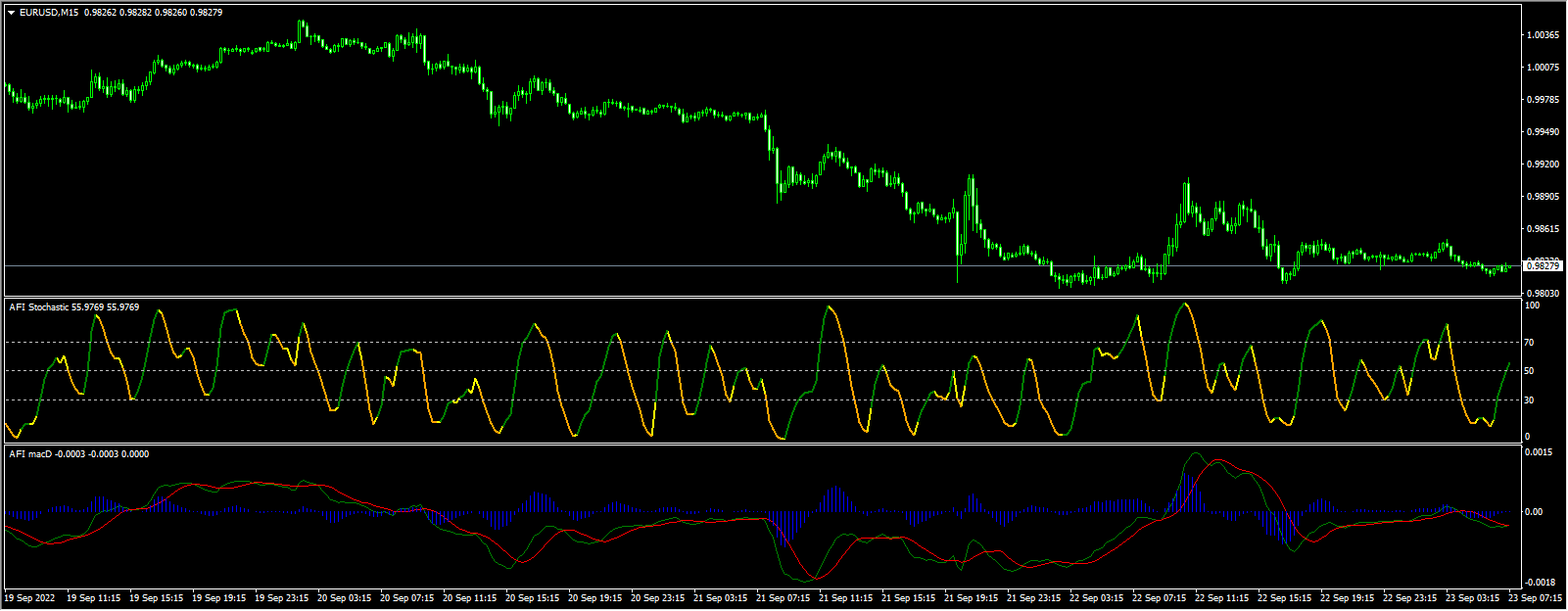The width and height of the screenshot is (1568, 611).
Task: Click the 0.98905 price scale label
Action: [x=1544, y=197]
